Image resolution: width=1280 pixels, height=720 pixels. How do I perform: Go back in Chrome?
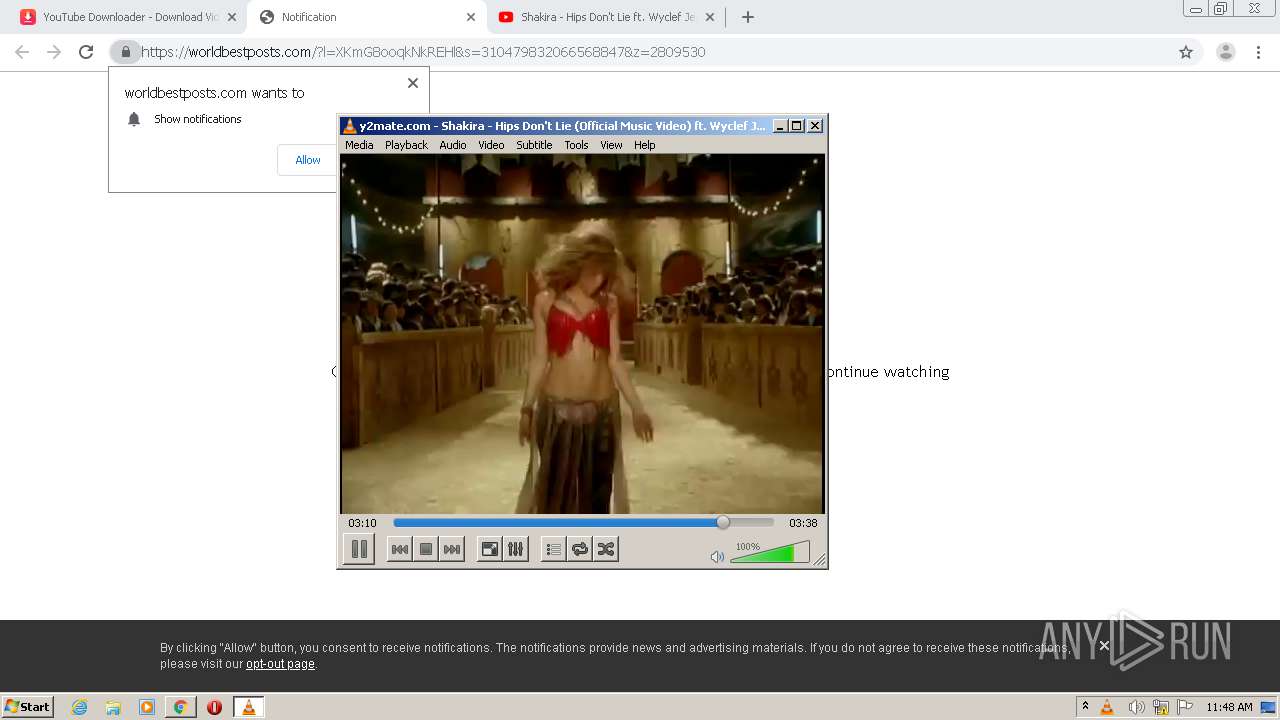click(22, 52)
